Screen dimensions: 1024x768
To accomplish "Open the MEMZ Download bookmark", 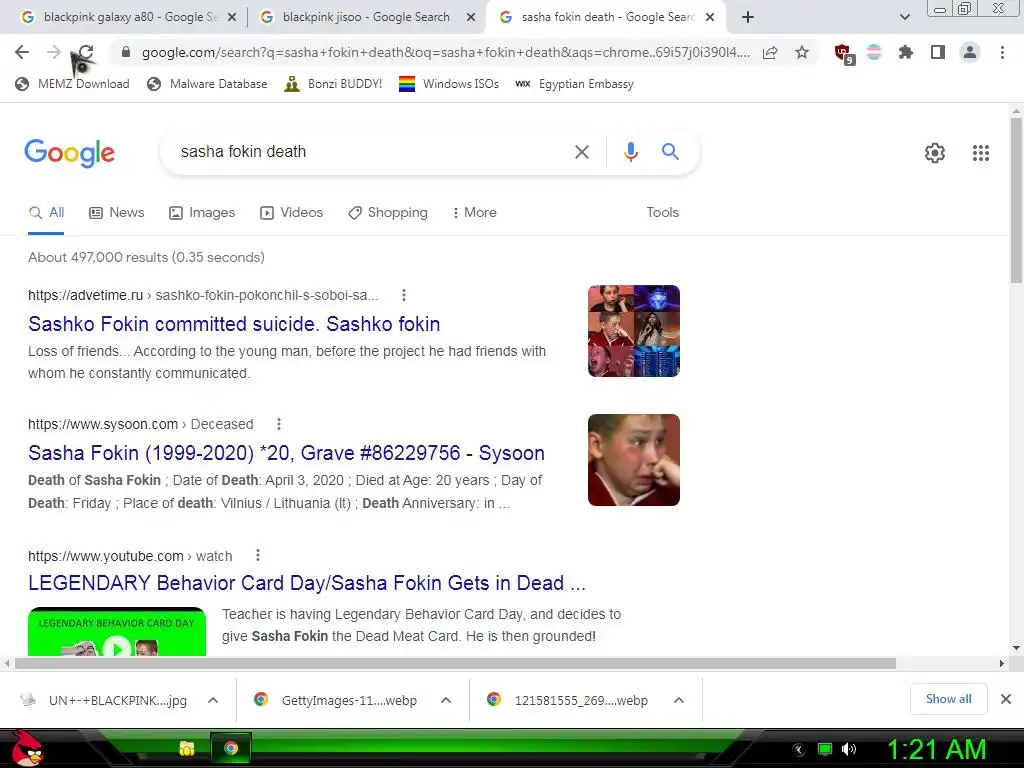I will pyautogui.click(x=72, y=84).
